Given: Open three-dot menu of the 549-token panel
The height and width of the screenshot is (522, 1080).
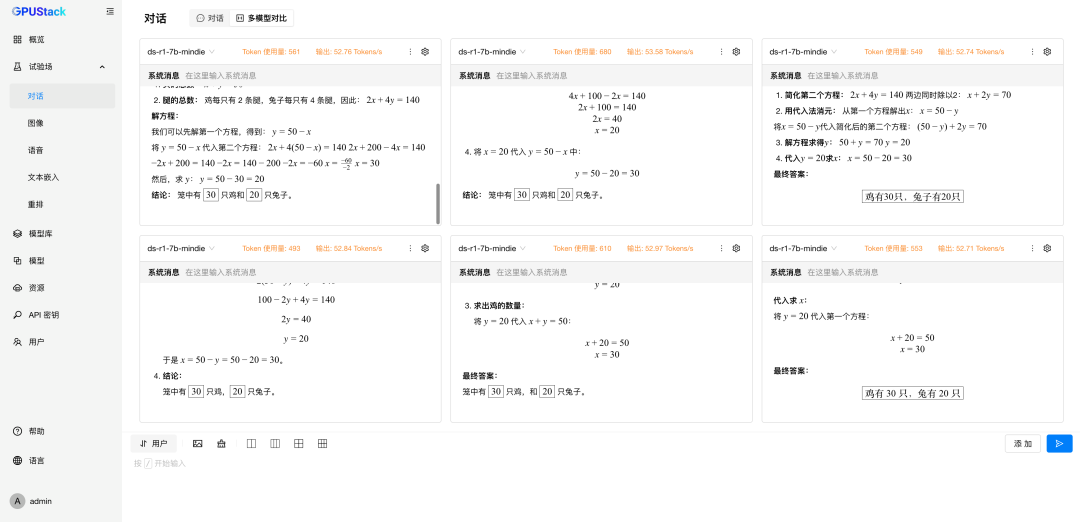Looking at the screenshot, I should (x=1032, y=52).
